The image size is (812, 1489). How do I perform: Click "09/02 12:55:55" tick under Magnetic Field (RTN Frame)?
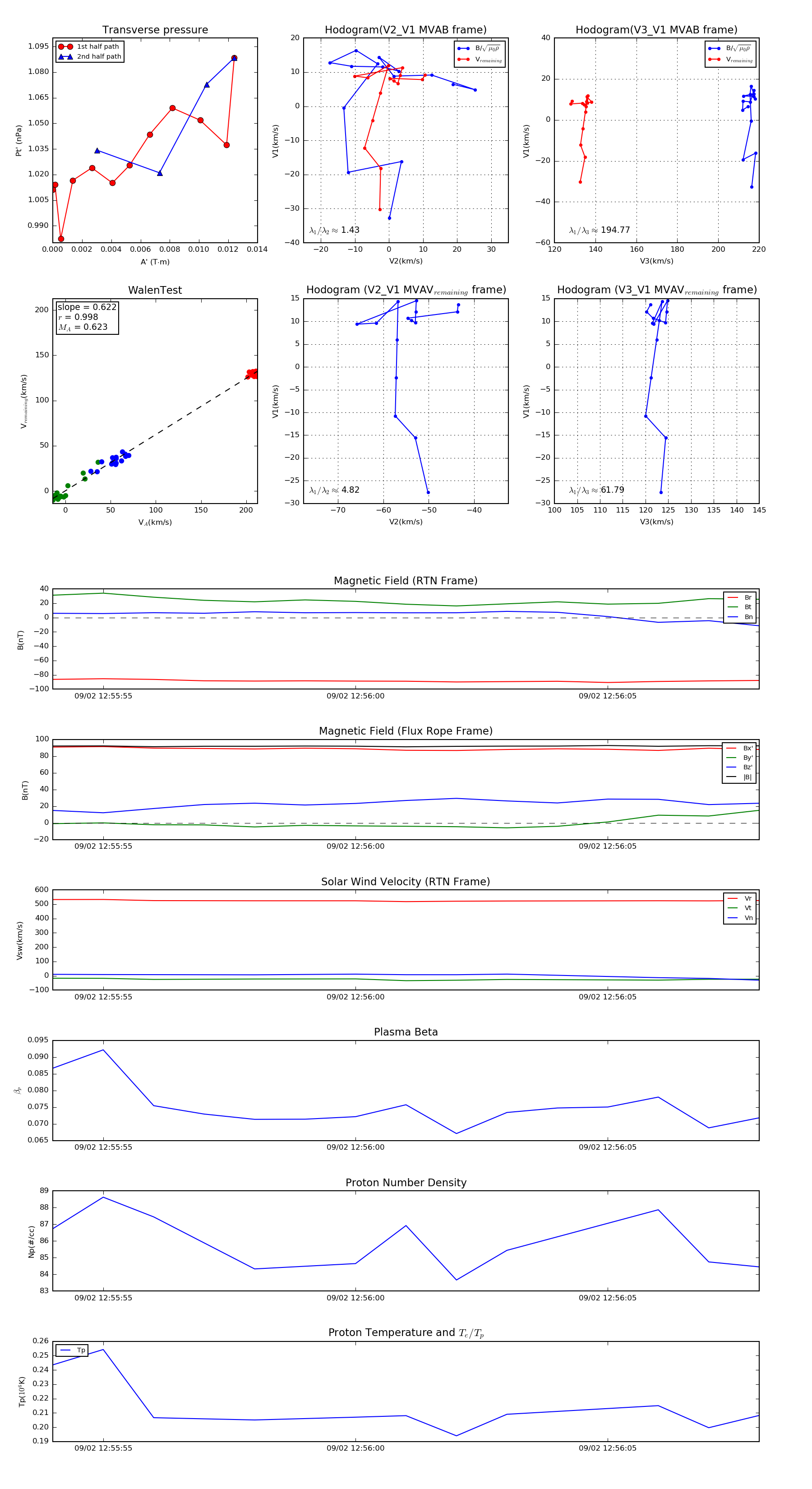coord(103,696)
